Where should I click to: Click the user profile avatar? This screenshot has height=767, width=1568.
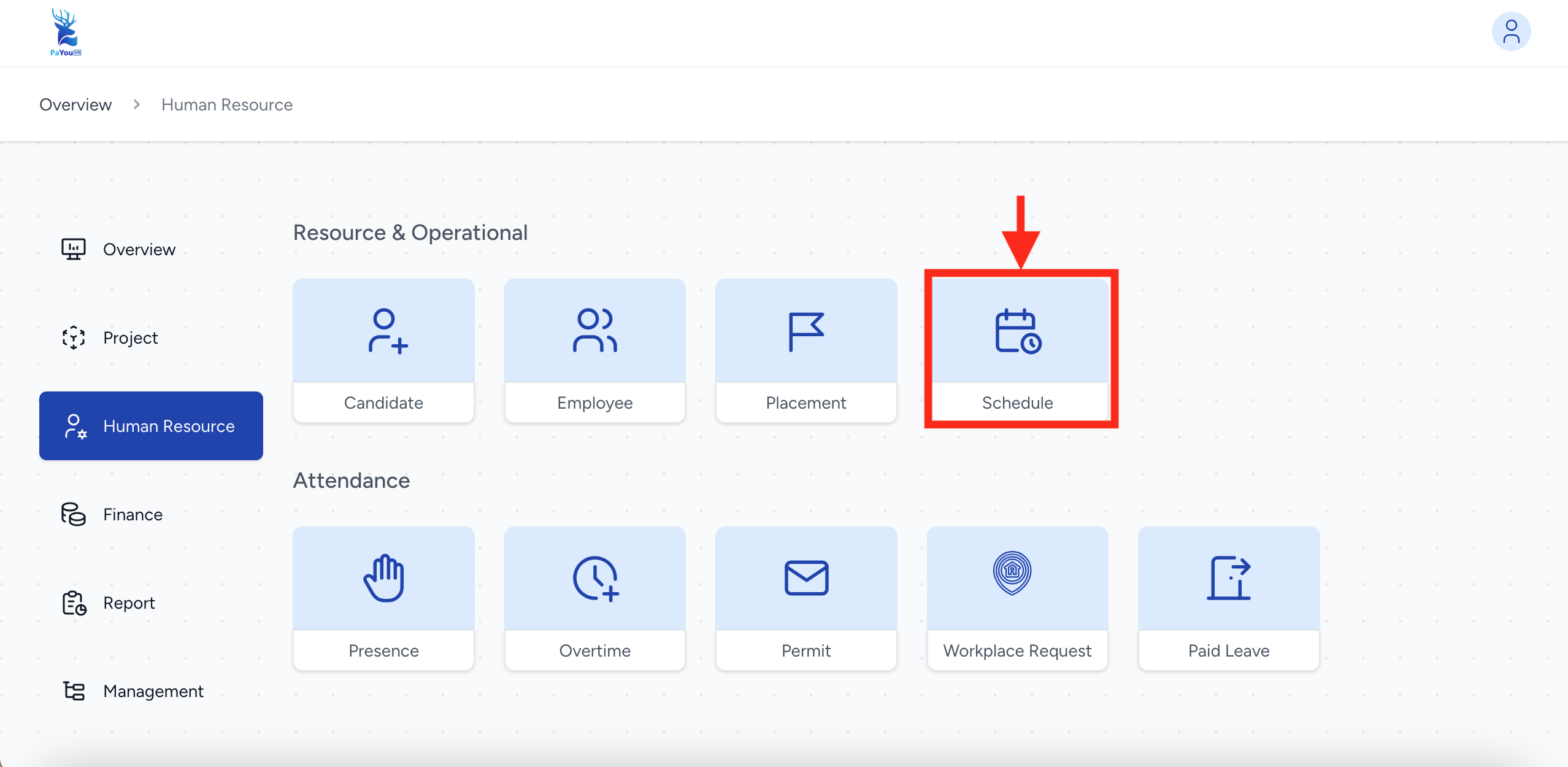click(x=1510, y=32)
